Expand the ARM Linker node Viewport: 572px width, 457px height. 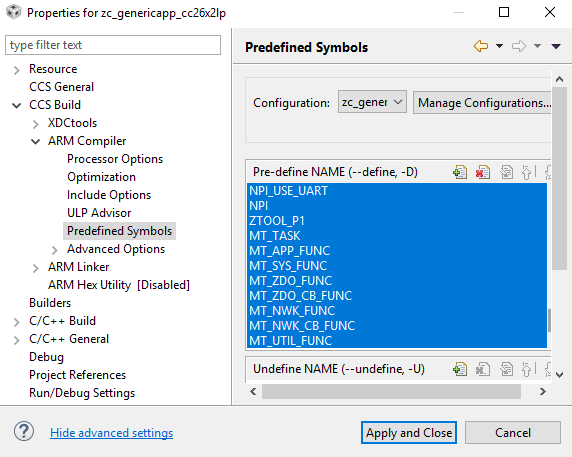35,268
